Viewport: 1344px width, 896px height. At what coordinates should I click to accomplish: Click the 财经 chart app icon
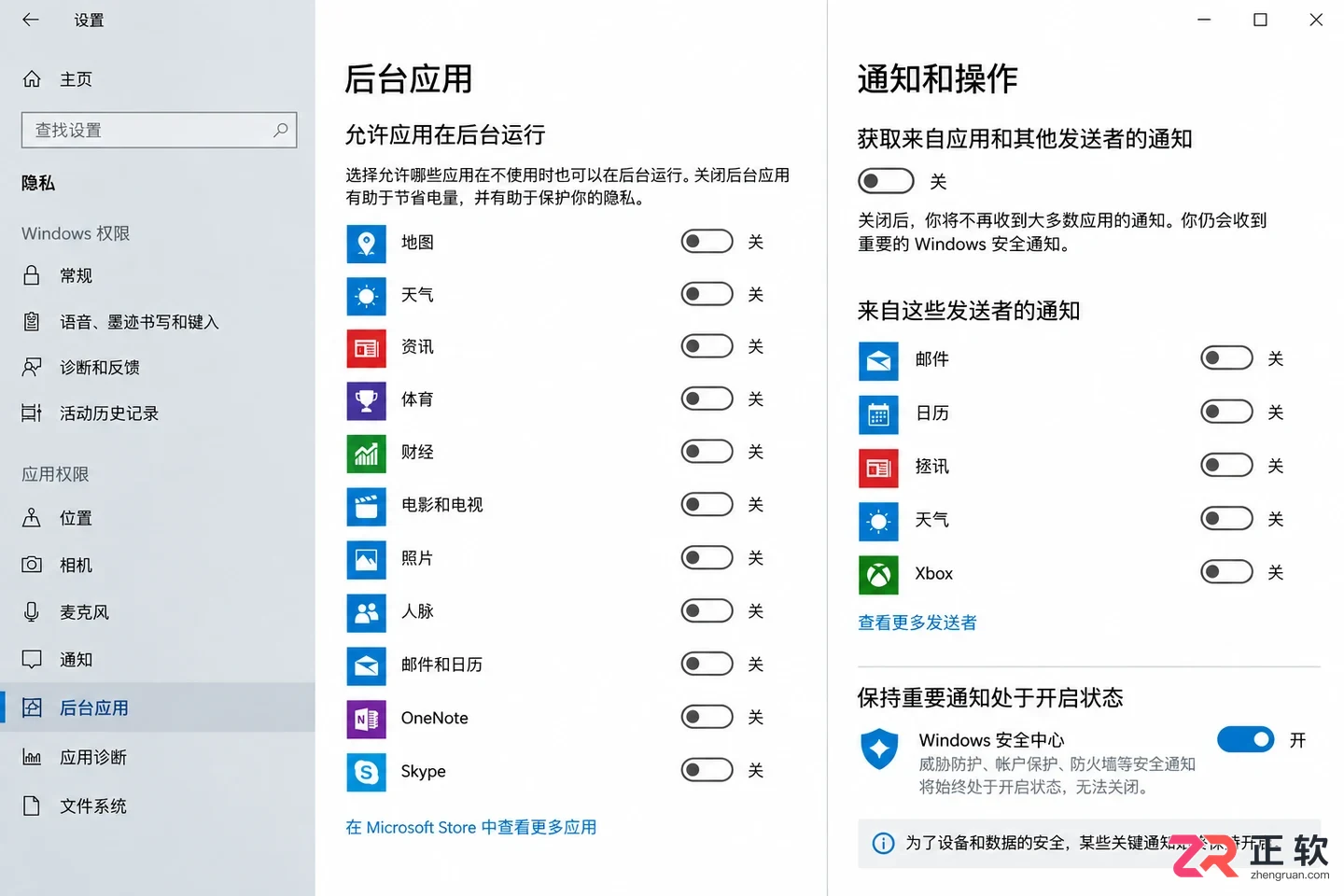click(x=366, y=454)
